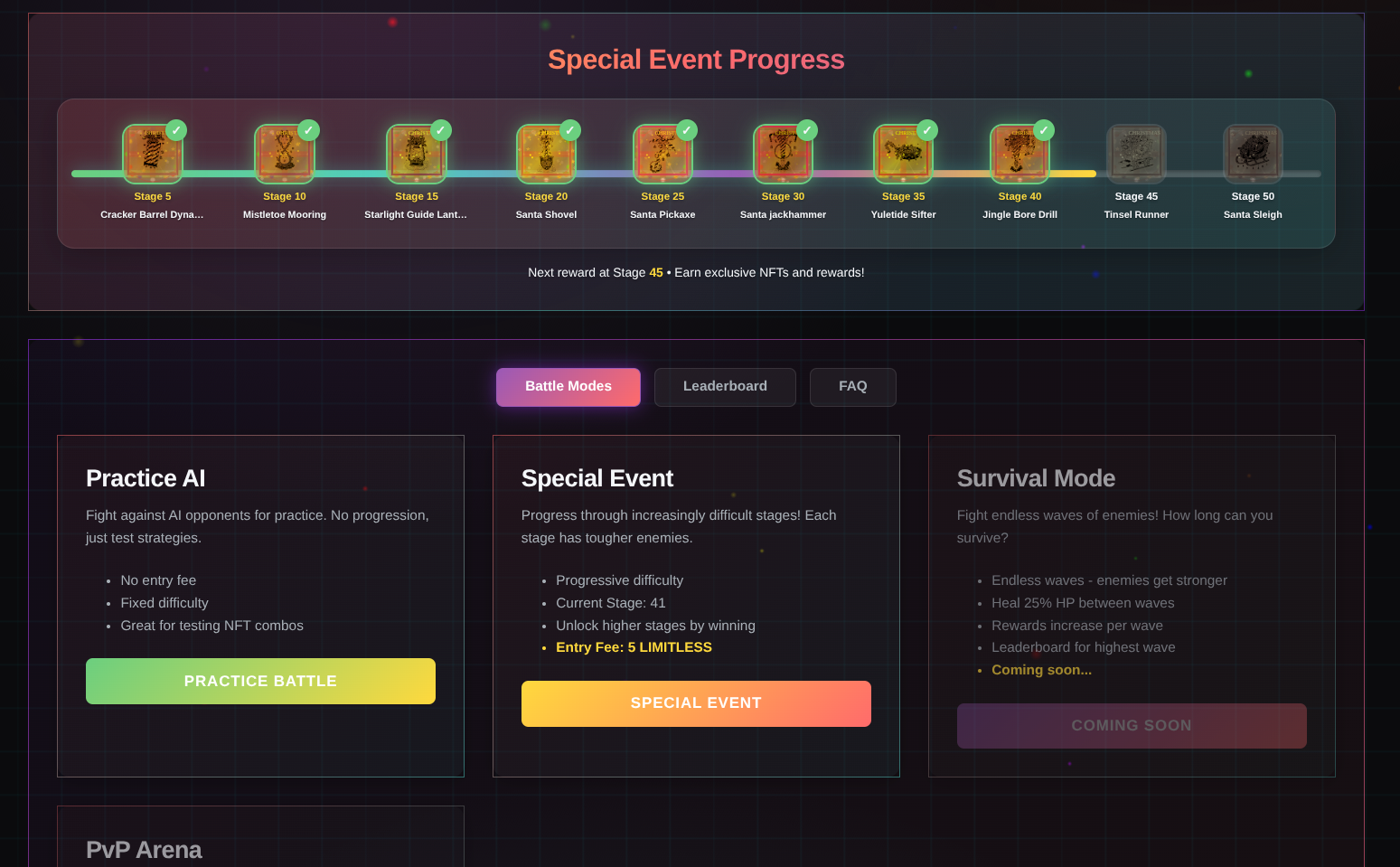Click the Coming Soon survival button
Image resolution: width=1400 pixels, height=867 pixels.
(1131, 726)
